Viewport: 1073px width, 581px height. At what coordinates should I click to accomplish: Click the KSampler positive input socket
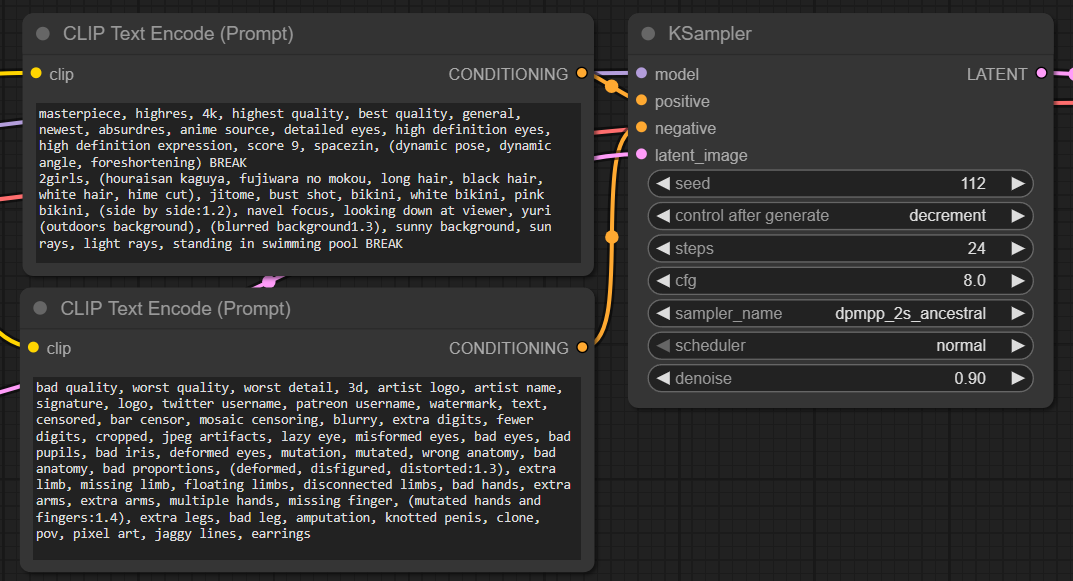(x=641, y=101)
